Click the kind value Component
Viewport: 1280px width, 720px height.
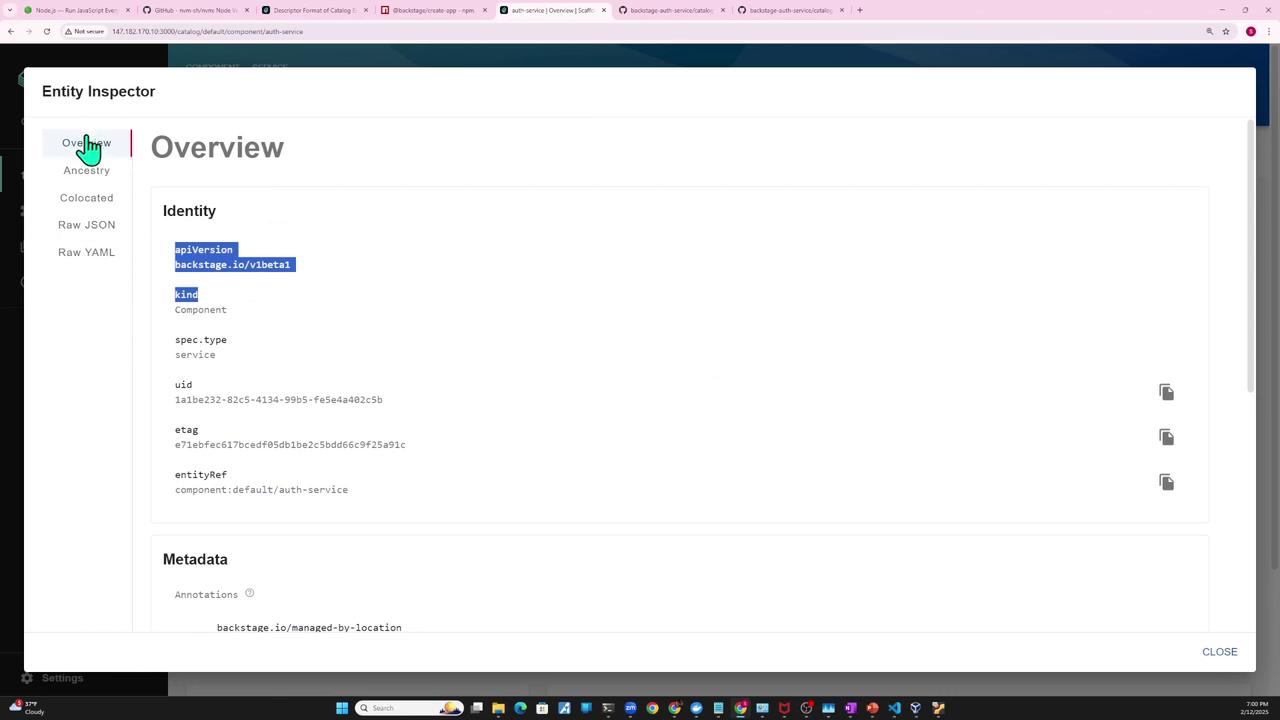(200, 310)
